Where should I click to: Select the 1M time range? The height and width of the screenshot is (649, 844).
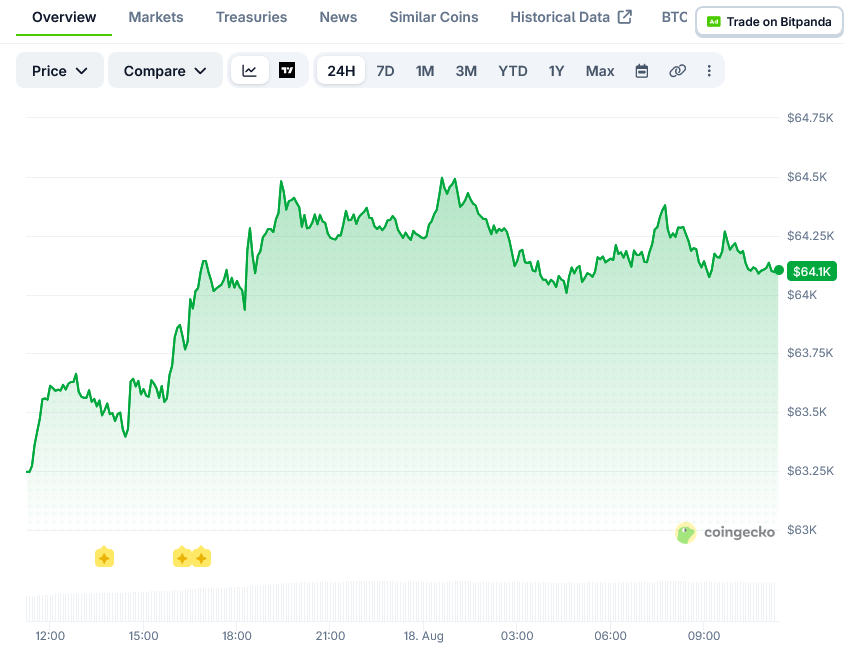point(425,70)
